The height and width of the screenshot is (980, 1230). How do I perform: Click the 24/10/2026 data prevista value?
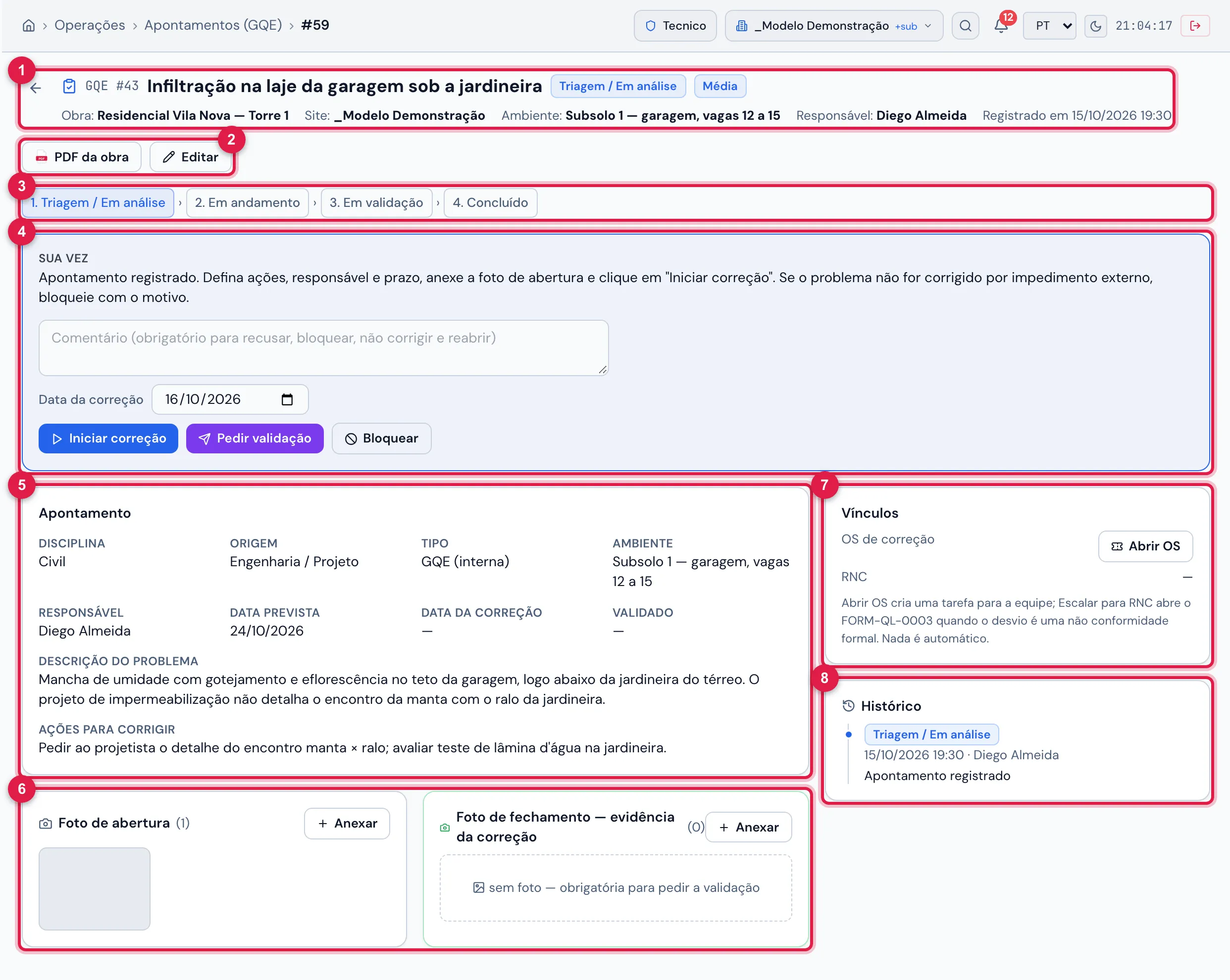266,631
